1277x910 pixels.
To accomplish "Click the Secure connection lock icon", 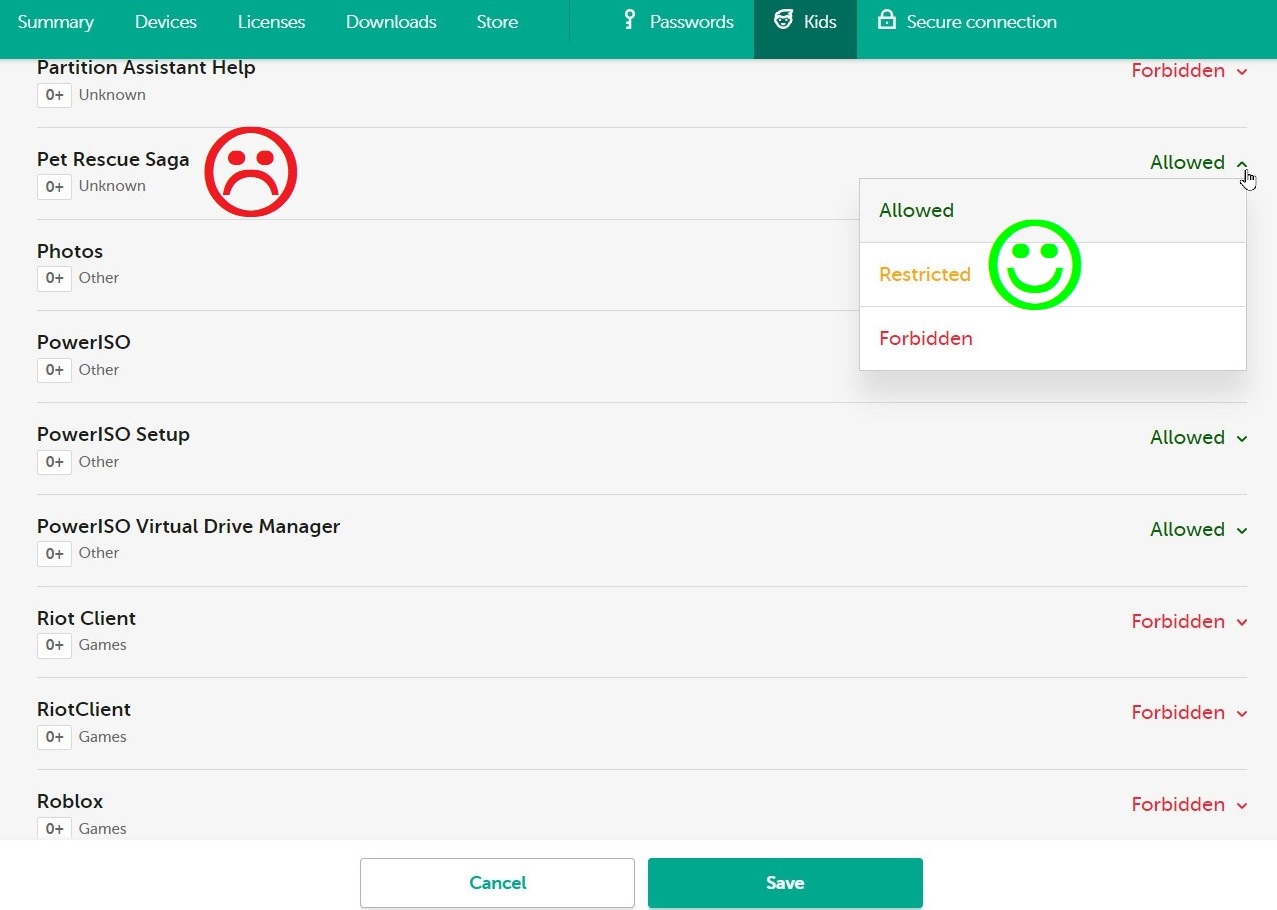I will [886, 20].
